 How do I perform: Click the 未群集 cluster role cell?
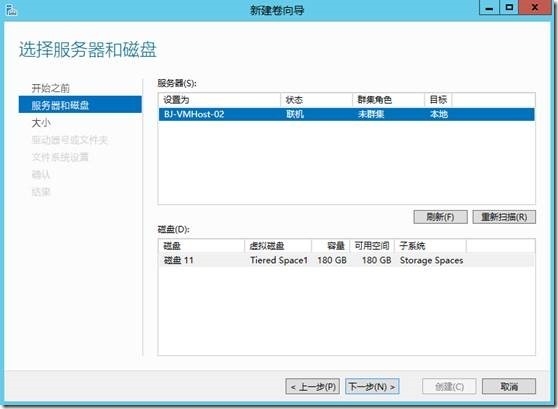371,114
